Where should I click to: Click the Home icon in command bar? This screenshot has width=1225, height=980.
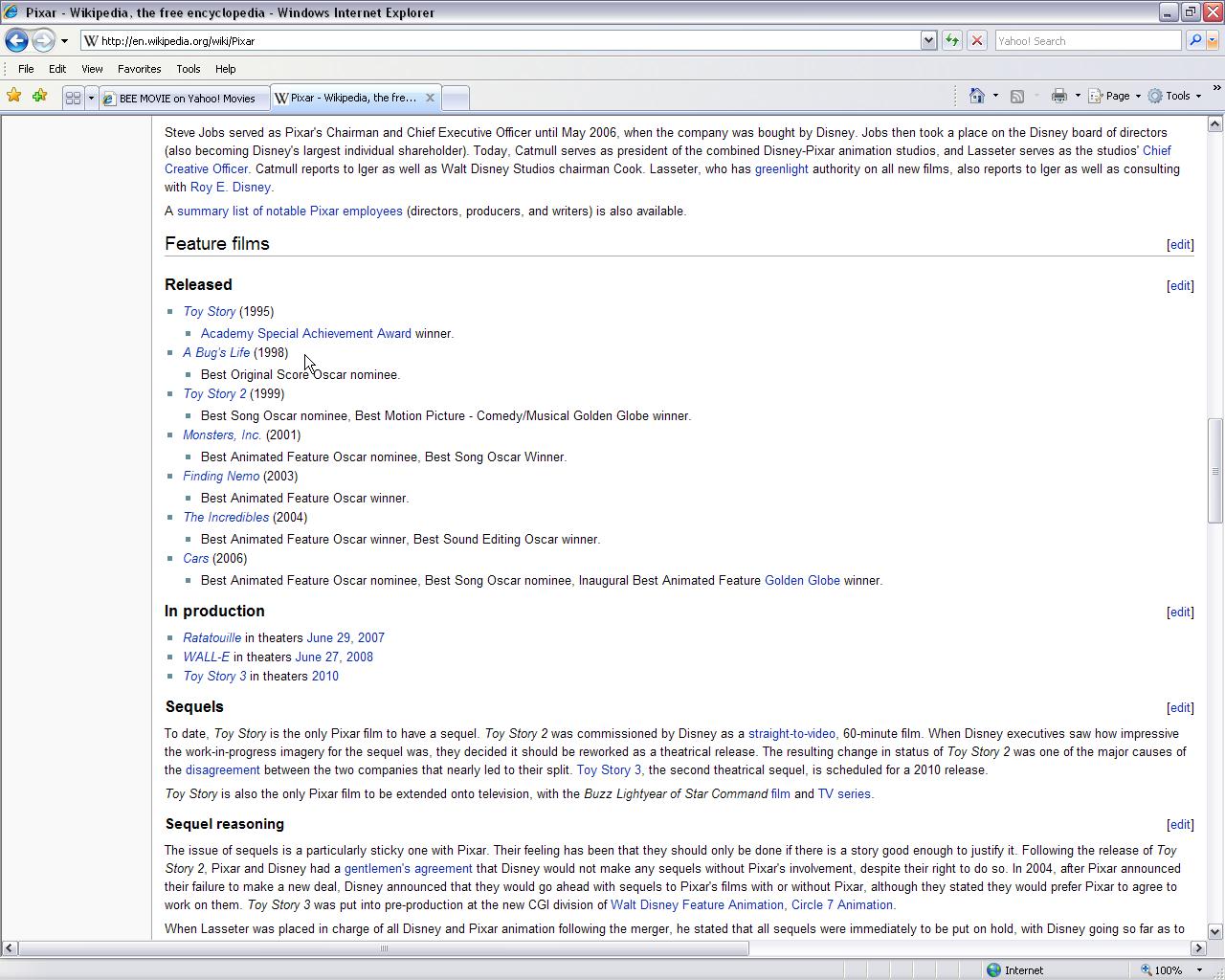pos(977,96)
